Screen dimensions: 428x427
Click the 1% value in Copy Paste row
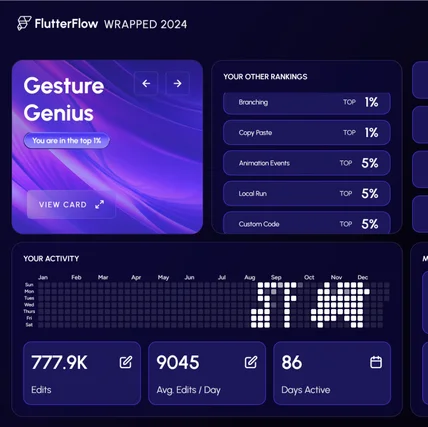(371, 133)
